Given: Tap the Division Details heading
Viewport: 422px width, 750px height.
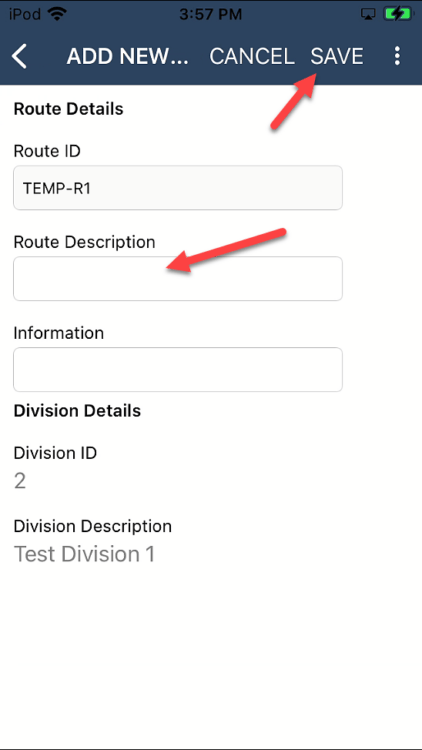Looking at the screenshot, I should pos(77,410).
